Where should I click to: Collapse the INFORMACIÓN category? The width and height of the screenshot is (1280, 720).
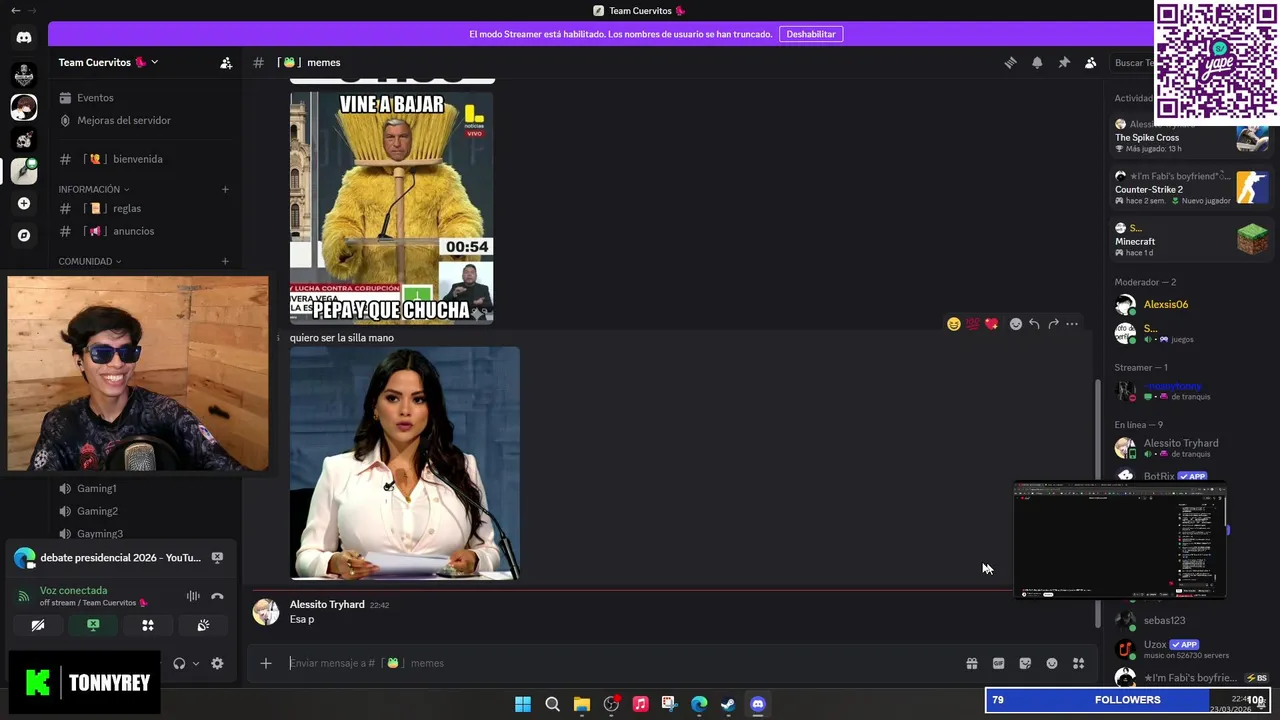(94, 189)
